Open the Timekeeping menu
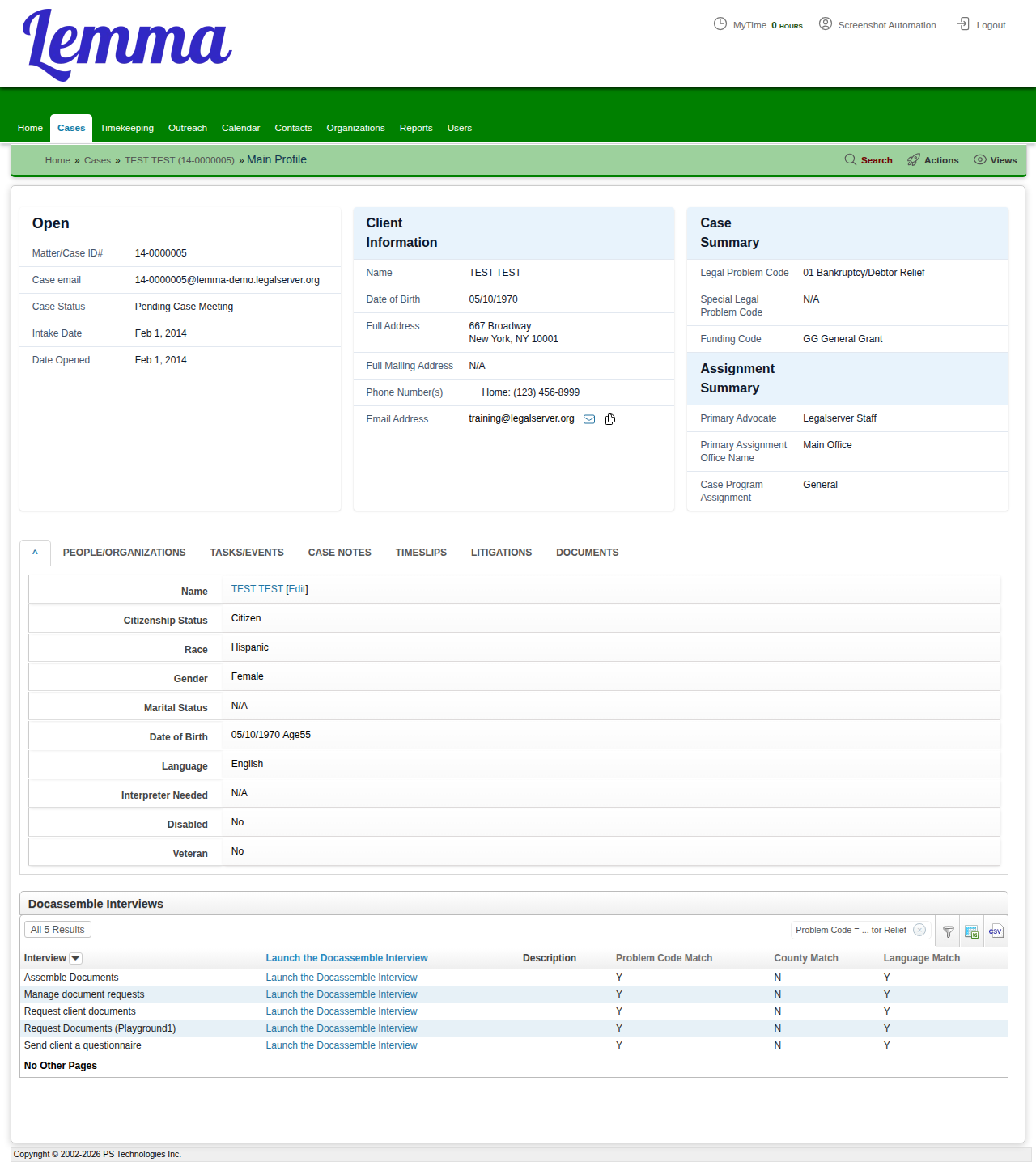The height and width of the screenshot is (1162, 1036). pyautogui.click(x=127, y=128)
